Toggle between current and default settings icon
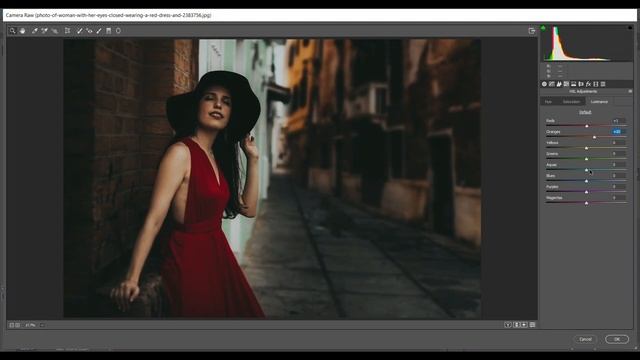Image resolution: width=640 pixels, height=360 pixels. coord(533,325)
